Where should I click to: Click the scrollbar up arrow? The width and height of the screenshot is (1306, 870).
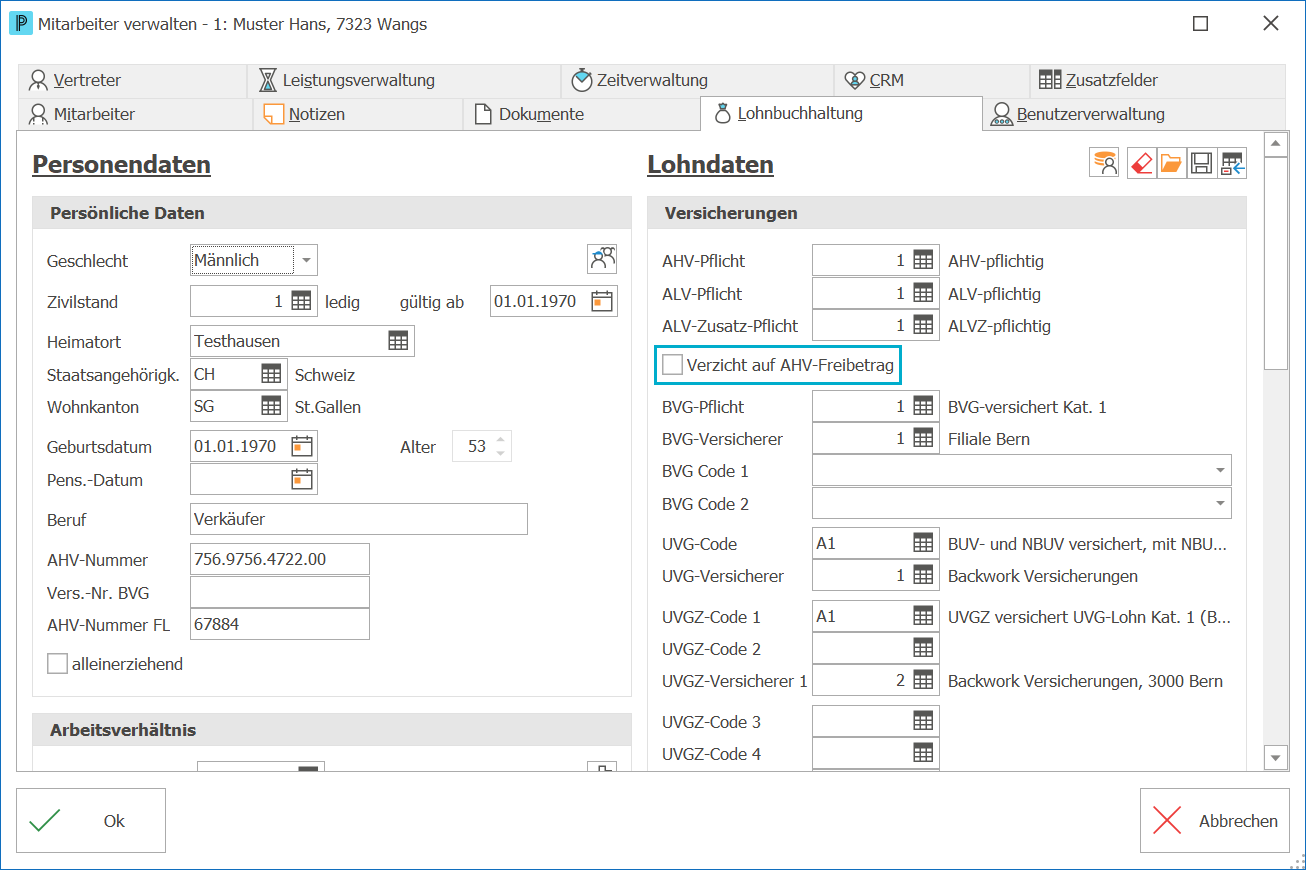tap(1275, 145)
